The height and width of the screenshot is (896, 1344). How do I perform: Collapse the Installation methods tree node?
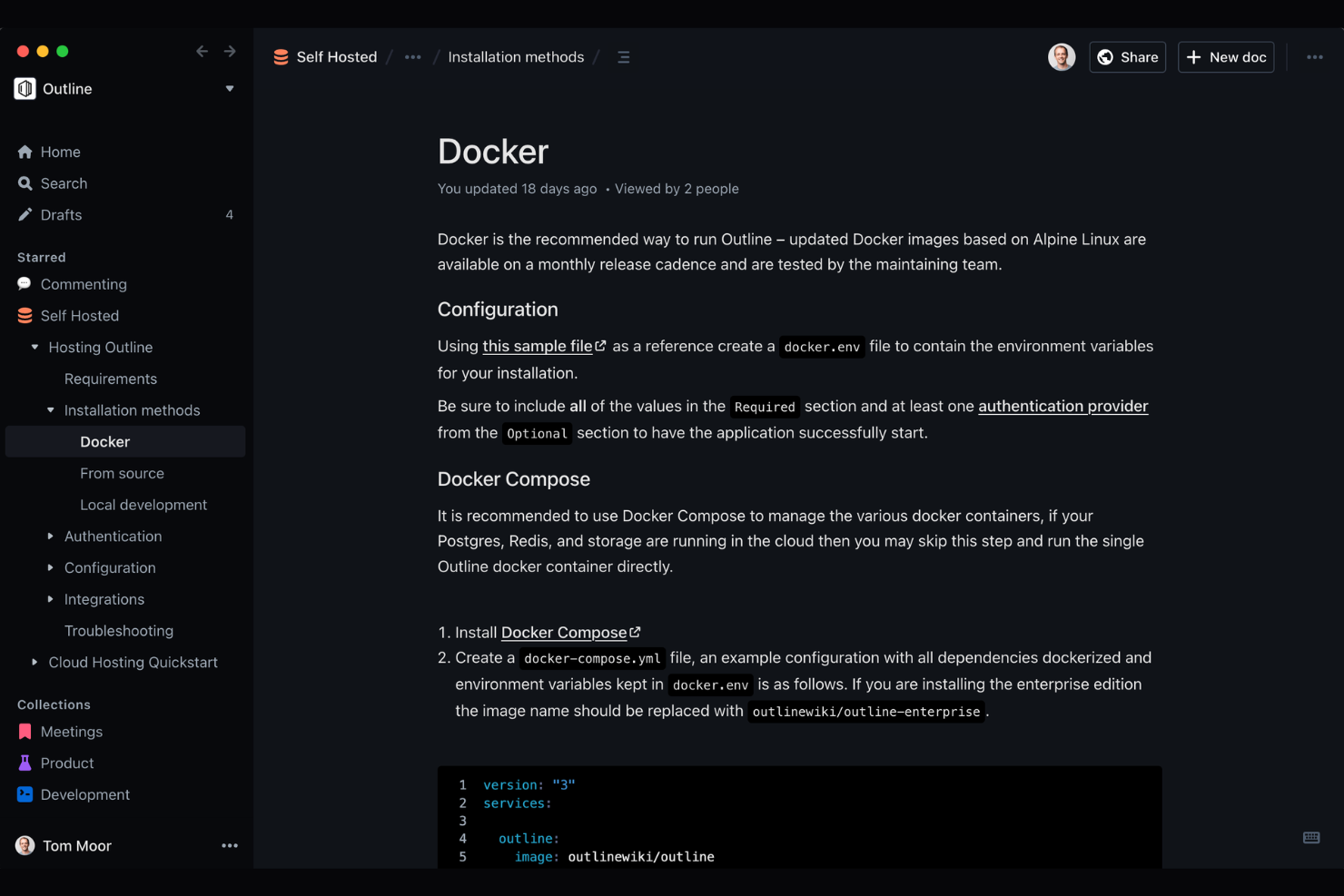51,410
